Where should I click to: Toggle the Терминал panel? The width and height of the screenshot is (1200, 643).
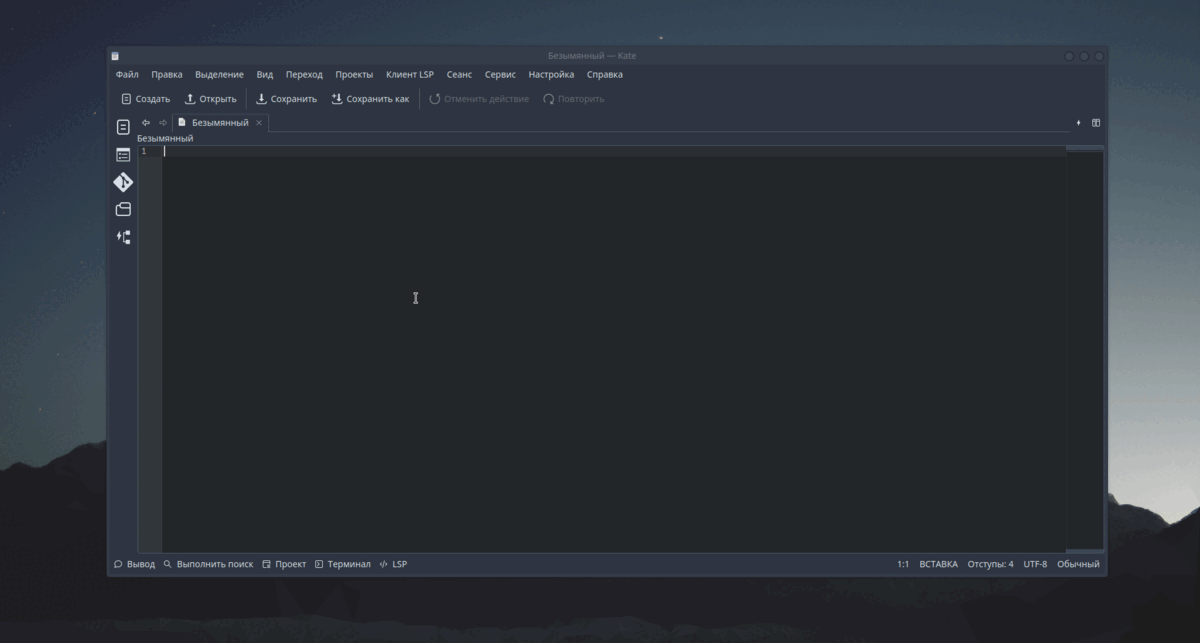point(342,564)
